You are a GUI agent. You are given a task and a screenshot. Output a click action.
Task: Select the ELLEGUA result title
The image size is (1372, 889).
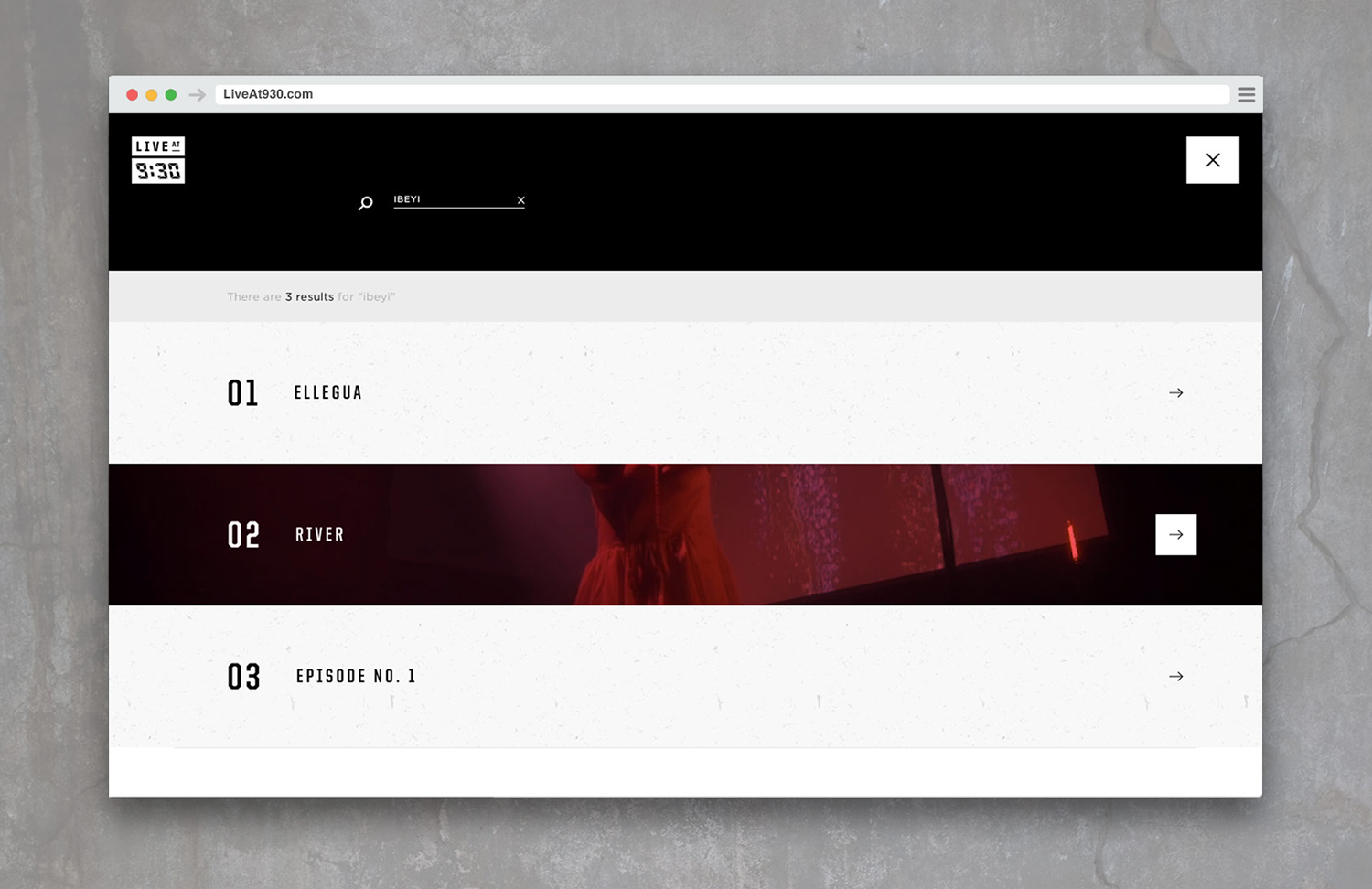click(328, 393)
